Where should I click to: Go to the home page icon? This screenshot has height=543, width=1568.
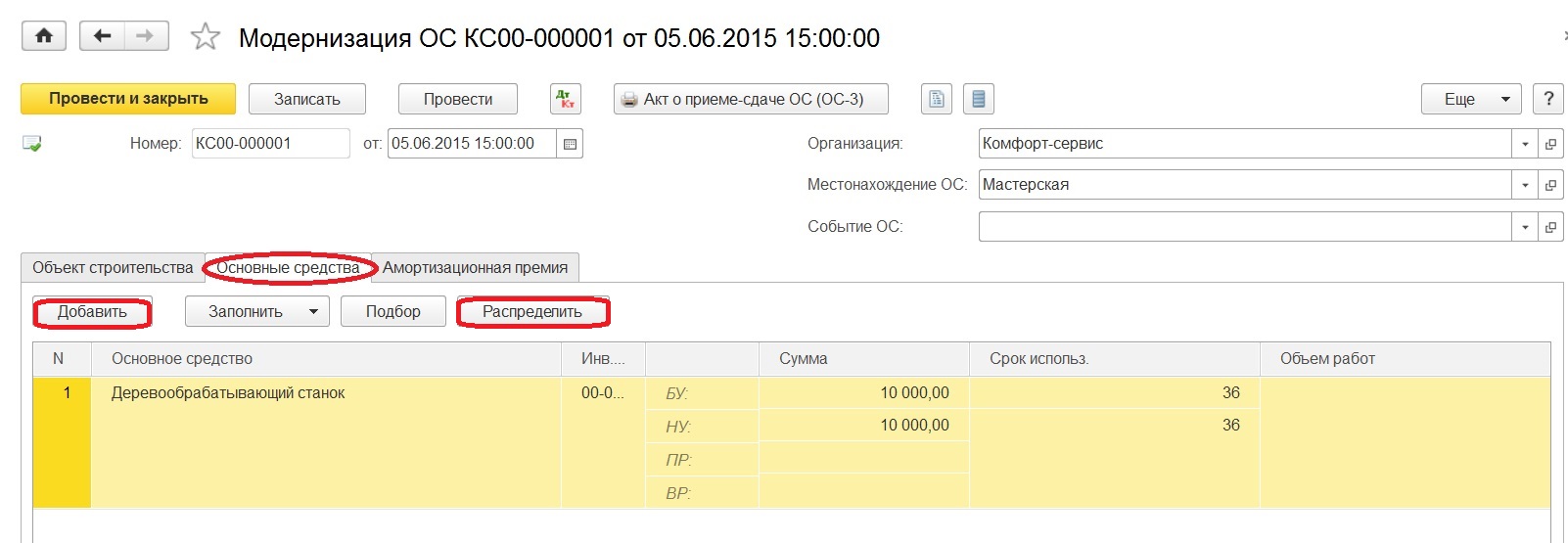[x=43, y=36]
